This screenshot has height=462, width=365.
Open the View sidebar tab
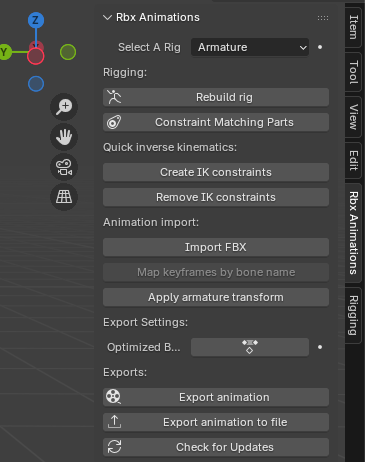353,117
